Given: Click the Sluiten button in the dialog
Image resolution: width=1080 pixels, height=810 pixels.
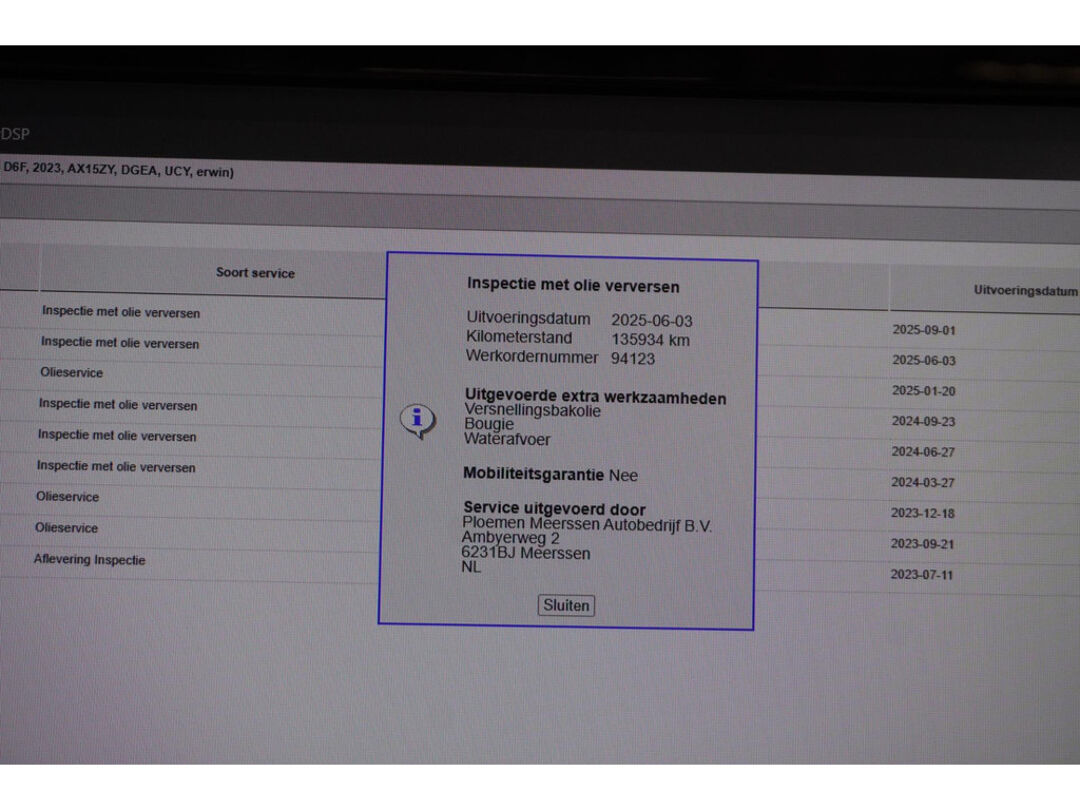Looking at the screenshot, I should [566, 605].
